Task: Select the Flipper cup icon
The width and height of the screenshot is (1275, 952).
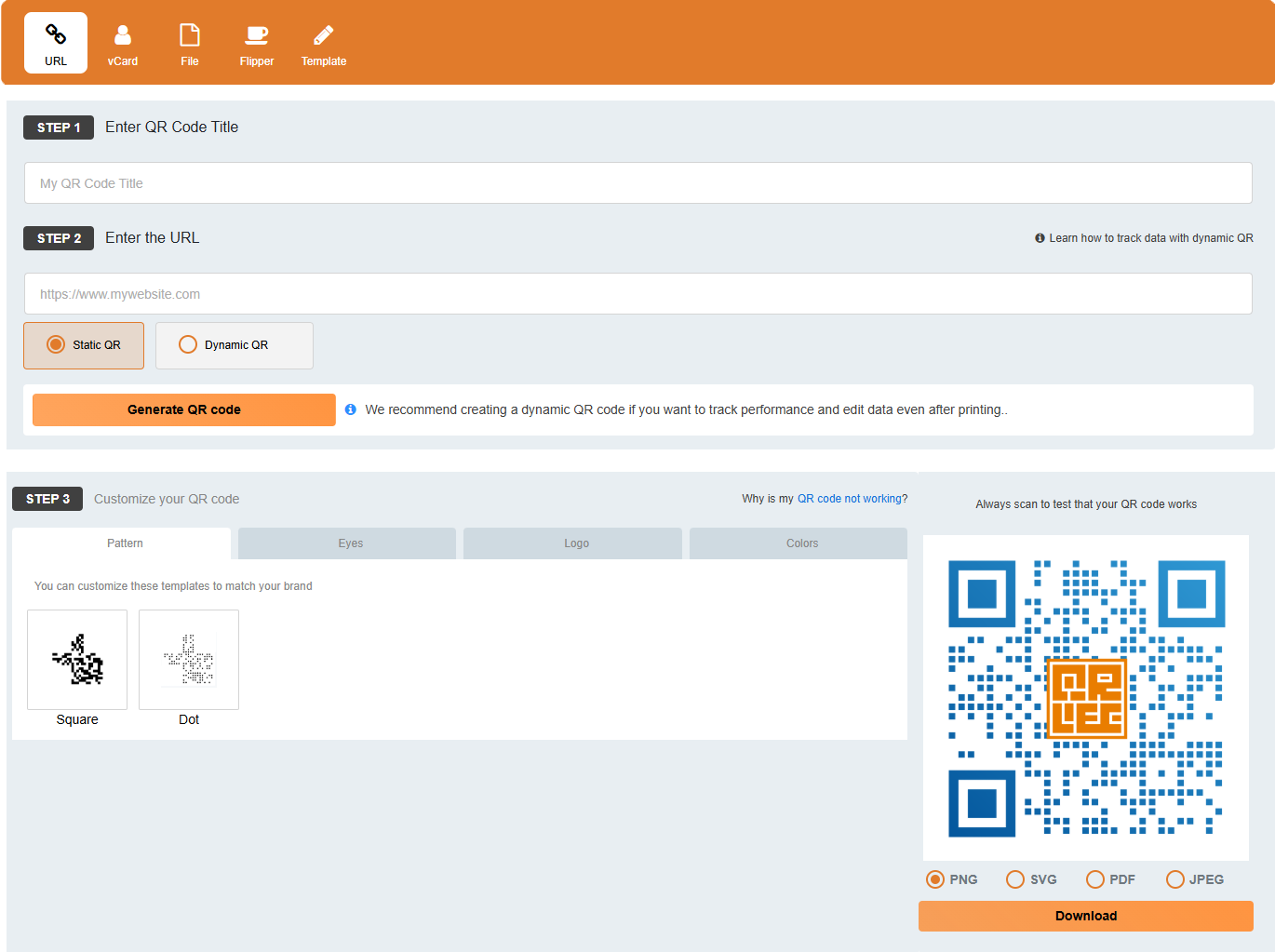Action: point(257,35)
